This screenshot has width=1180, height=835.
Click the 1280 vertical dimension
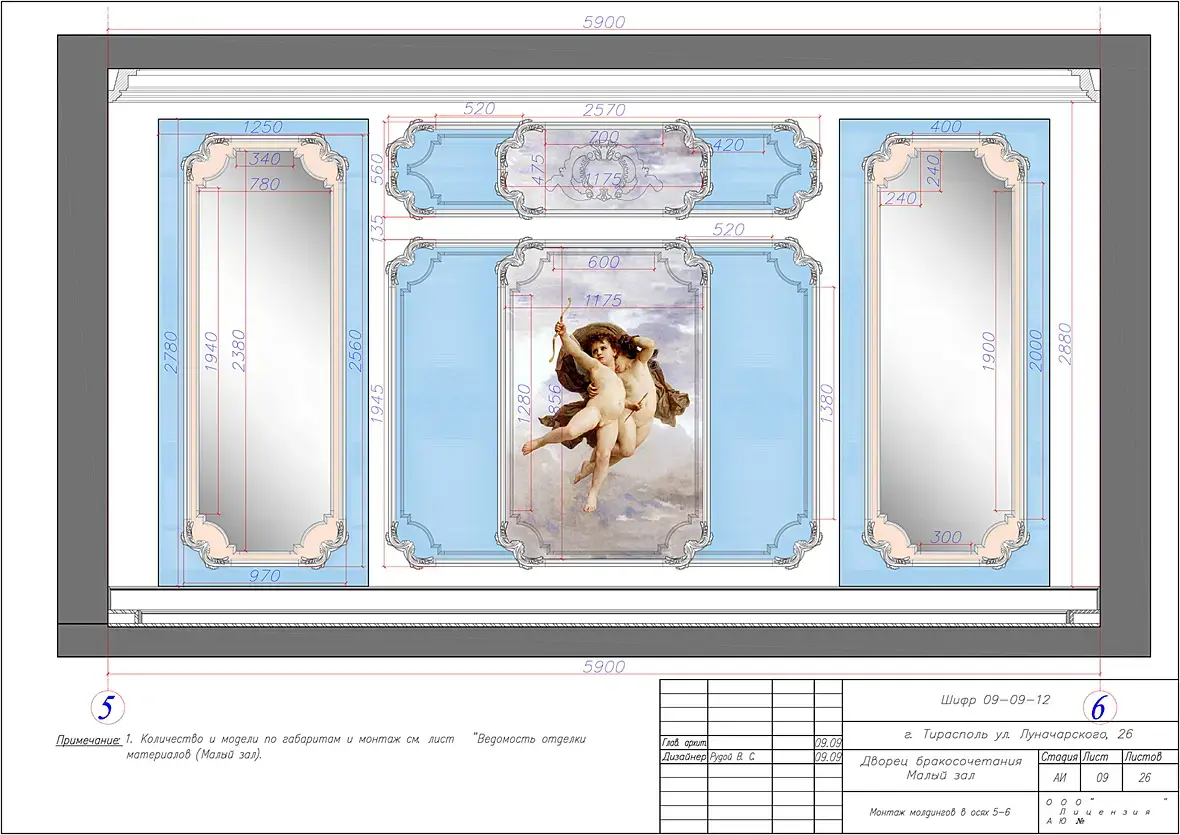click(525, 403)
